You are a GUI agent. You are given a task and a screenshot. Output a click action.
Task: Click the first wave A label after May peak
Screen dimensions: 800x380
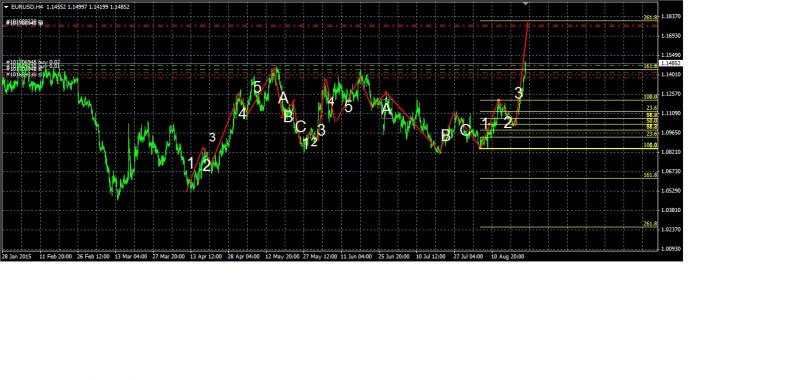click(x=283, y=98)
